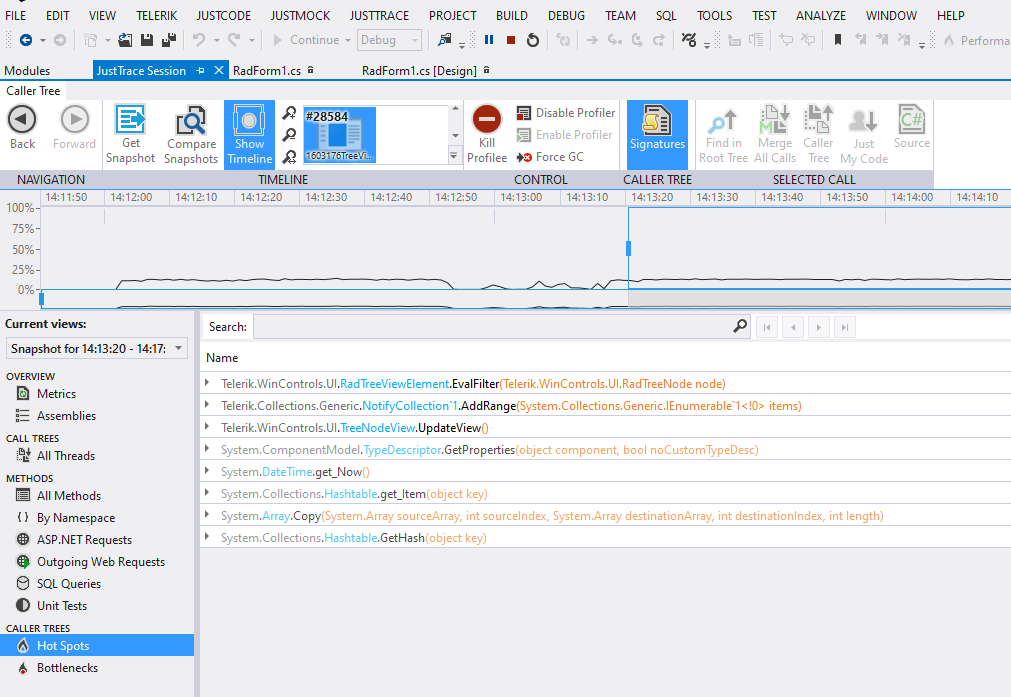The image size is (1011, 697).
Task: Open ASP.NET Requests view
Action: [x=84, y=539]
